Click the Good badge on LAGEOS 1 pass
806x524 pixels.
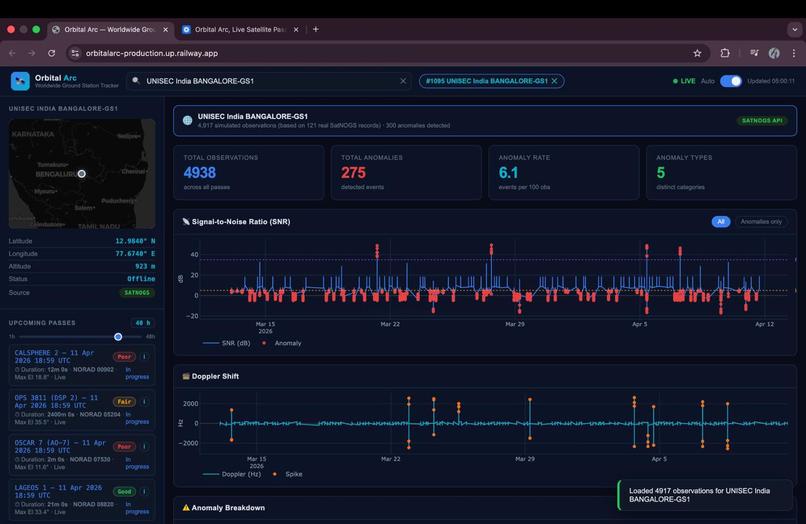pyautogui.click(x=124, y=492)
